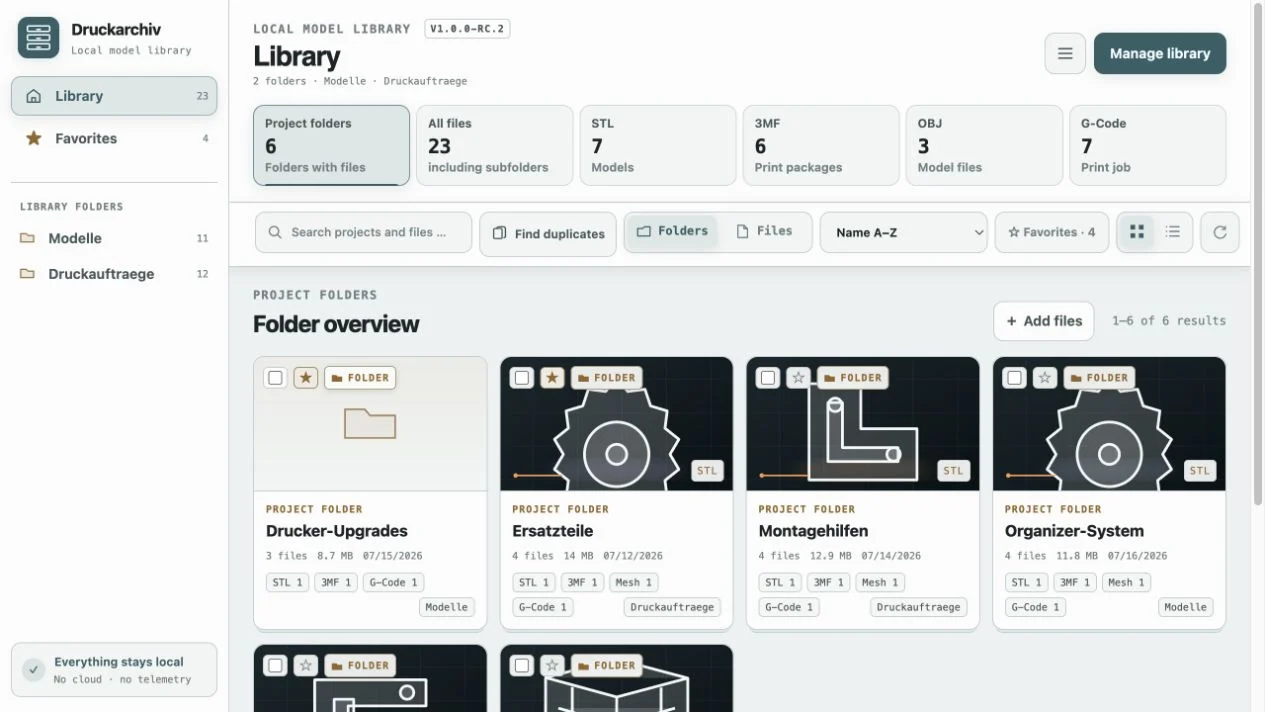Select the Drucker-Upgrades folder checkbox
1265x712 pixels.
[275, 378]
